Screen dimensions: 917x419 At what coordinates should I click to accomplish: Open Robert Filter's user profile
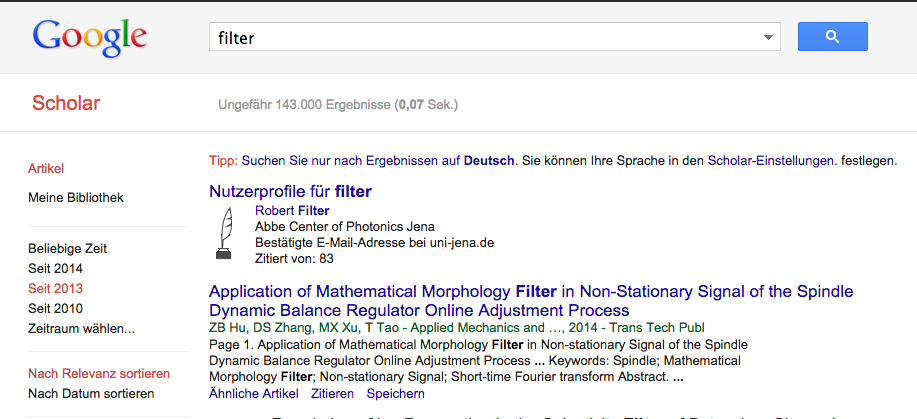click(299, 210)
